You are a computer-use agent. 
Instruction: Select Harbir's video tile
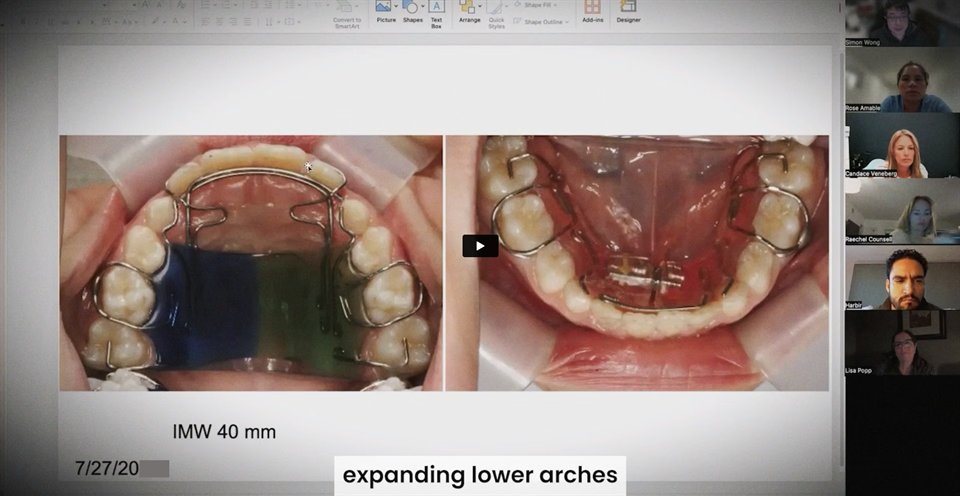tap(902, 277)
